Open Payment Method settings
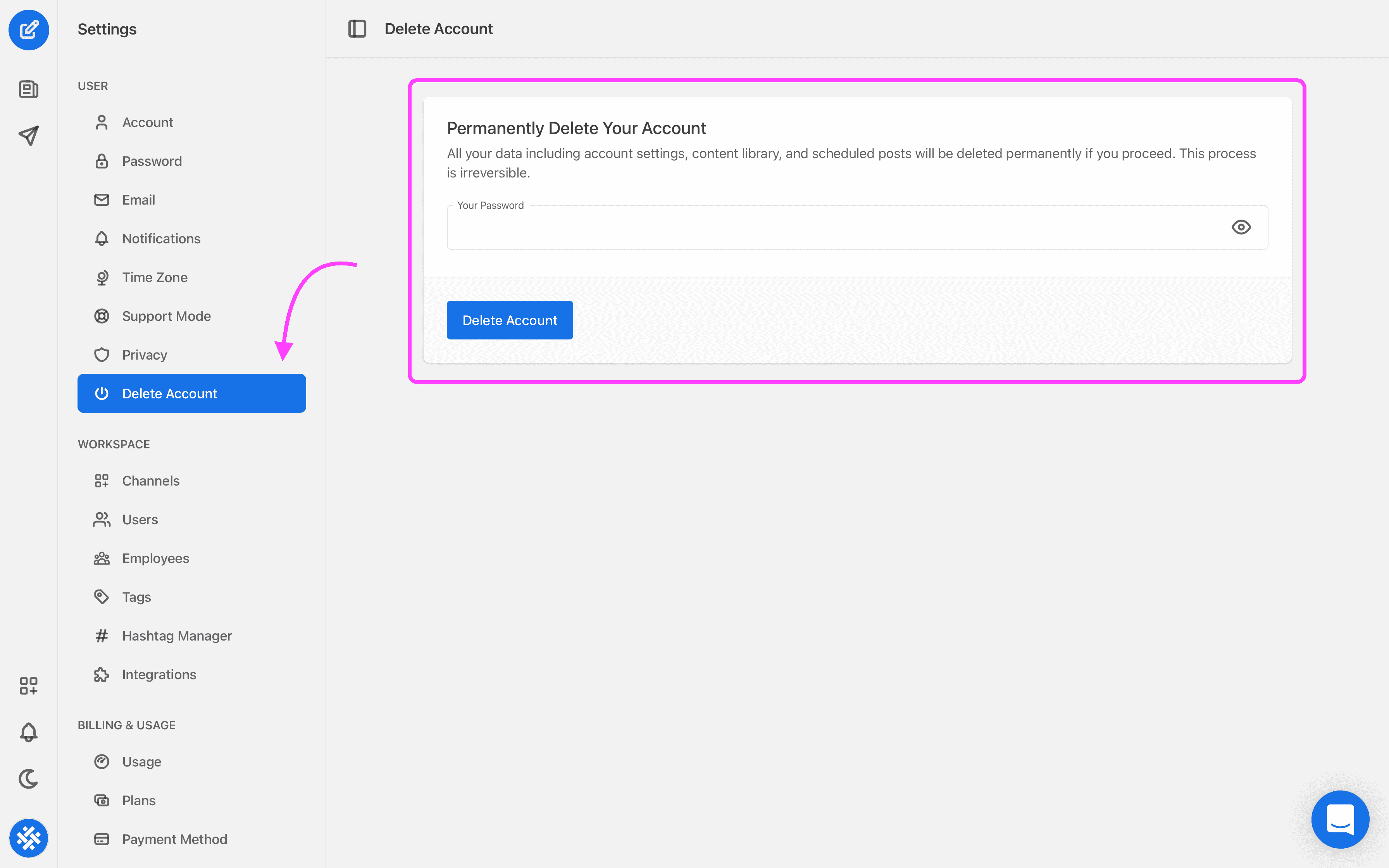 [x=192, y=839]
